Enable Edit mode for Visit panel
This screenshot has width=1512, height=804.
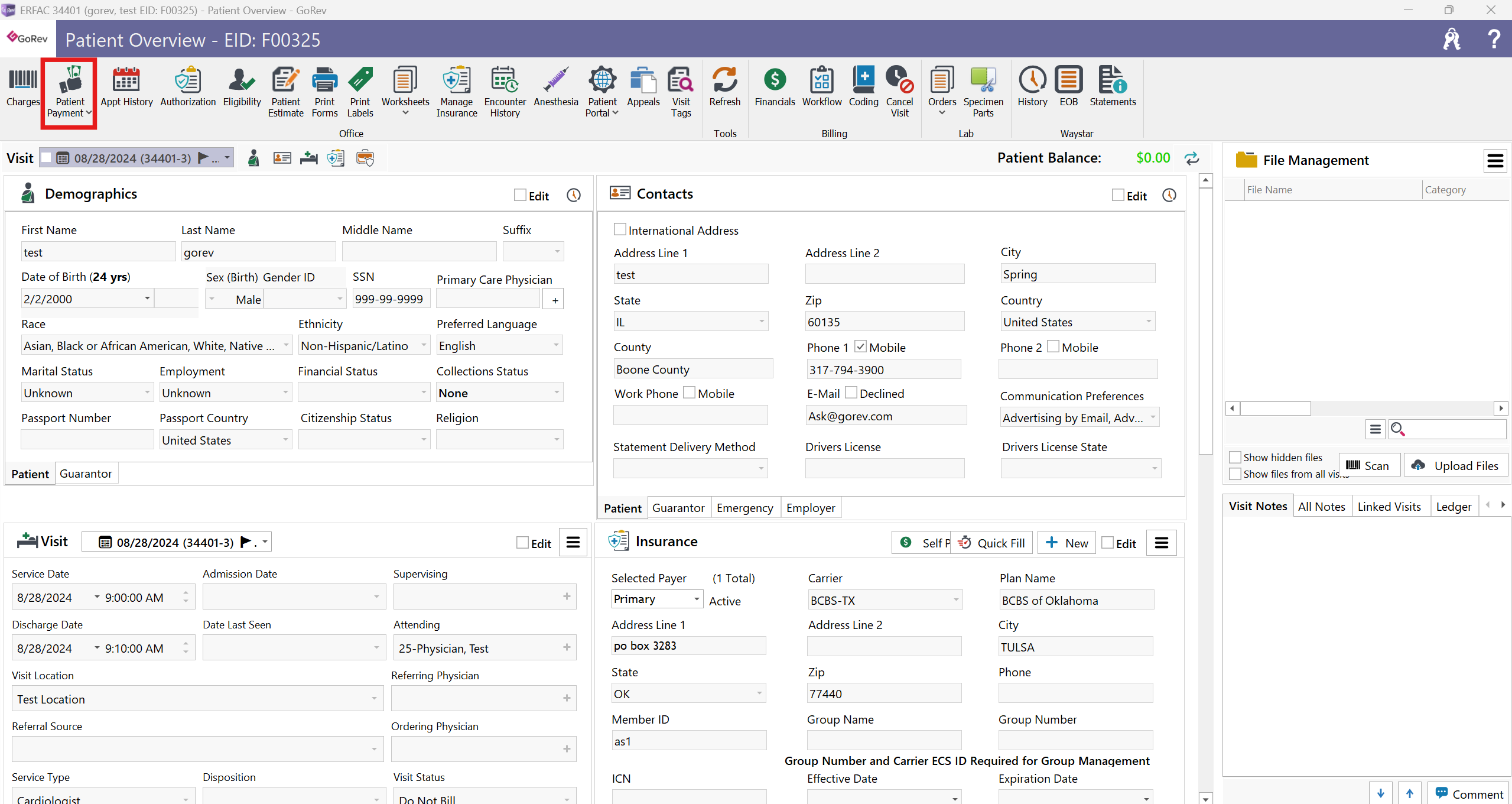tap(522, 543)
